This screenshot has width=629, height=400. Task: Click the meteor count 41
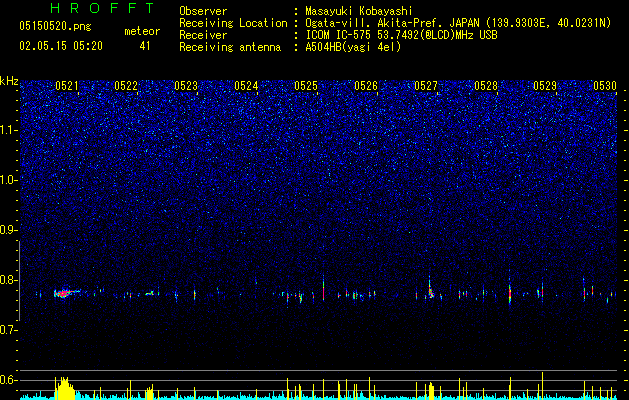coord(145,46)
